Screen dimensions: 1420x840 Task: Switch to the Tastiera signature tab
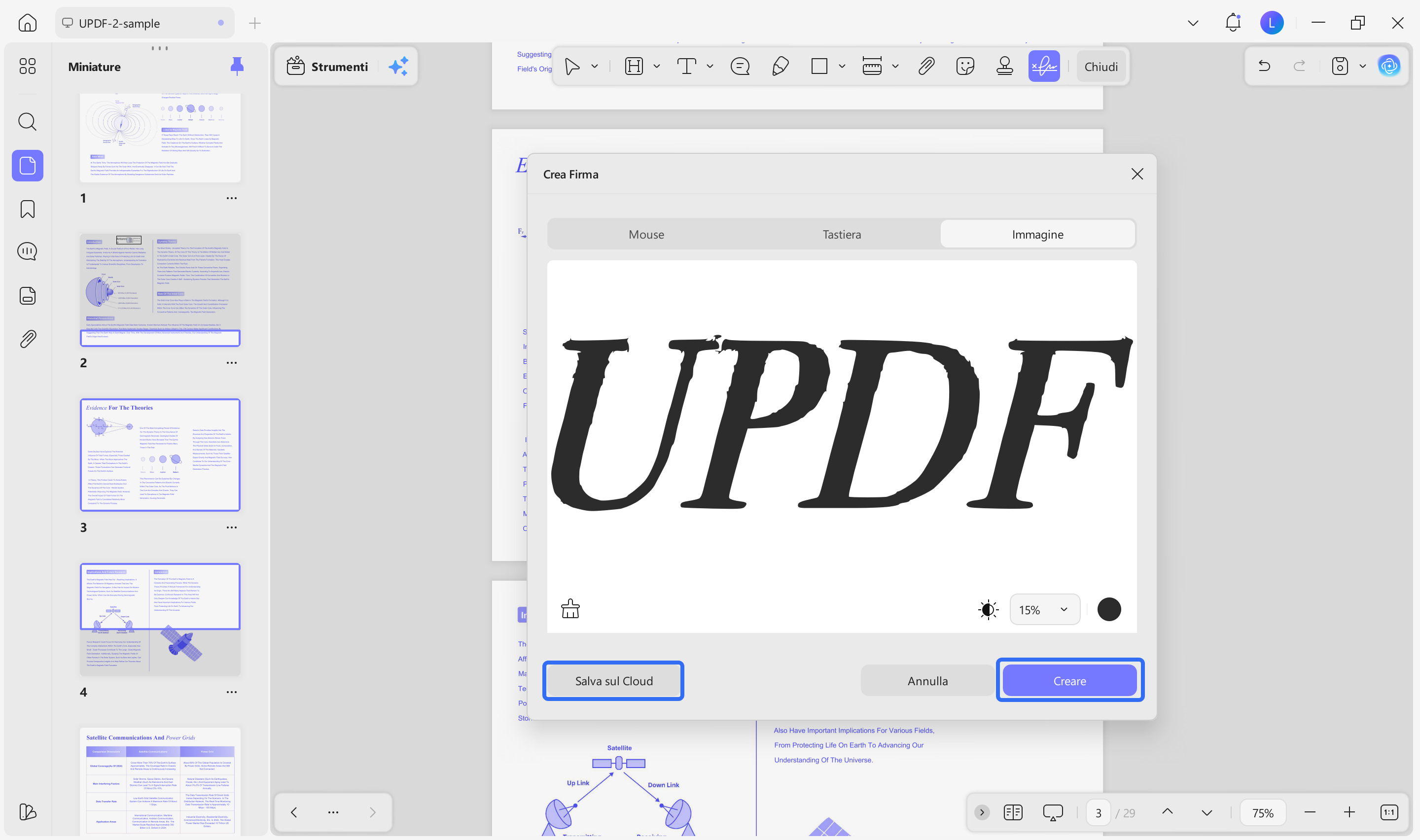[x=842, y=234]
